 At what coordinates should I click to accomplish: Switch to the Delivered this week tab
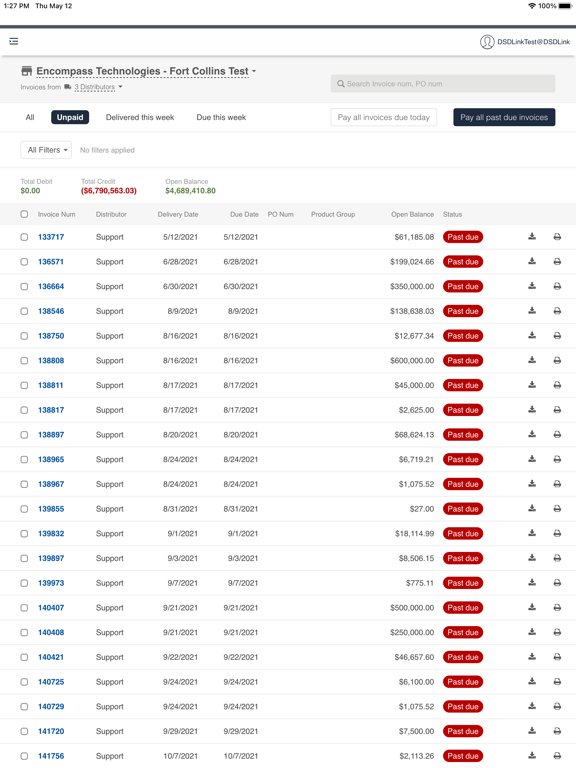coord(140,117)
